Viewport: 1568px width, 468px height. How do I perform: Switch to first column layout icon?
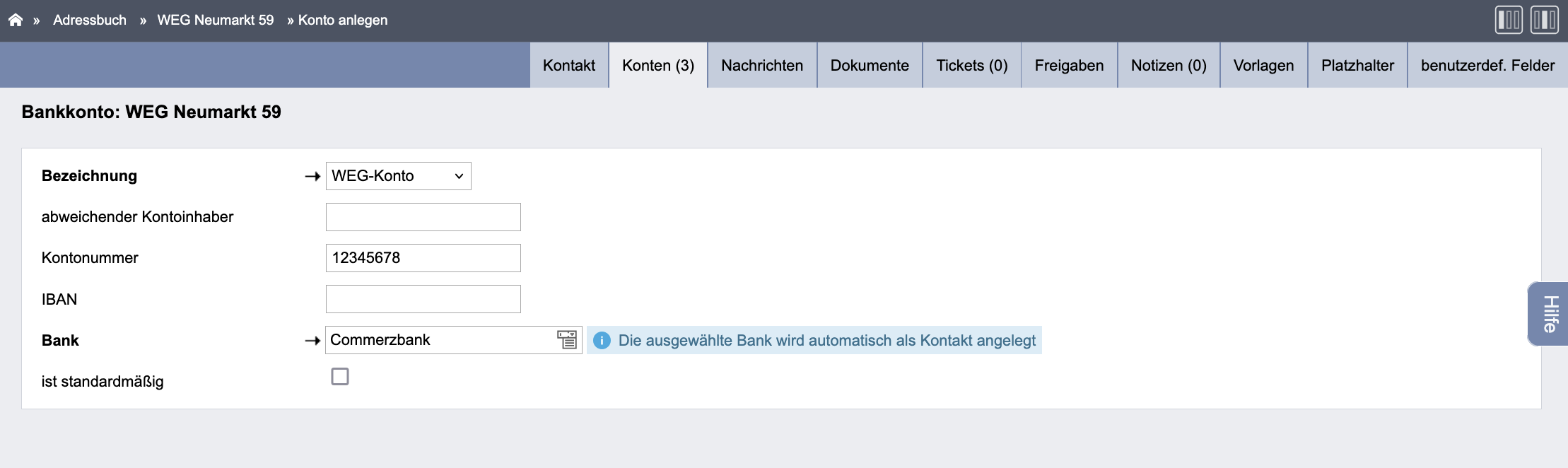[1509, 20]
